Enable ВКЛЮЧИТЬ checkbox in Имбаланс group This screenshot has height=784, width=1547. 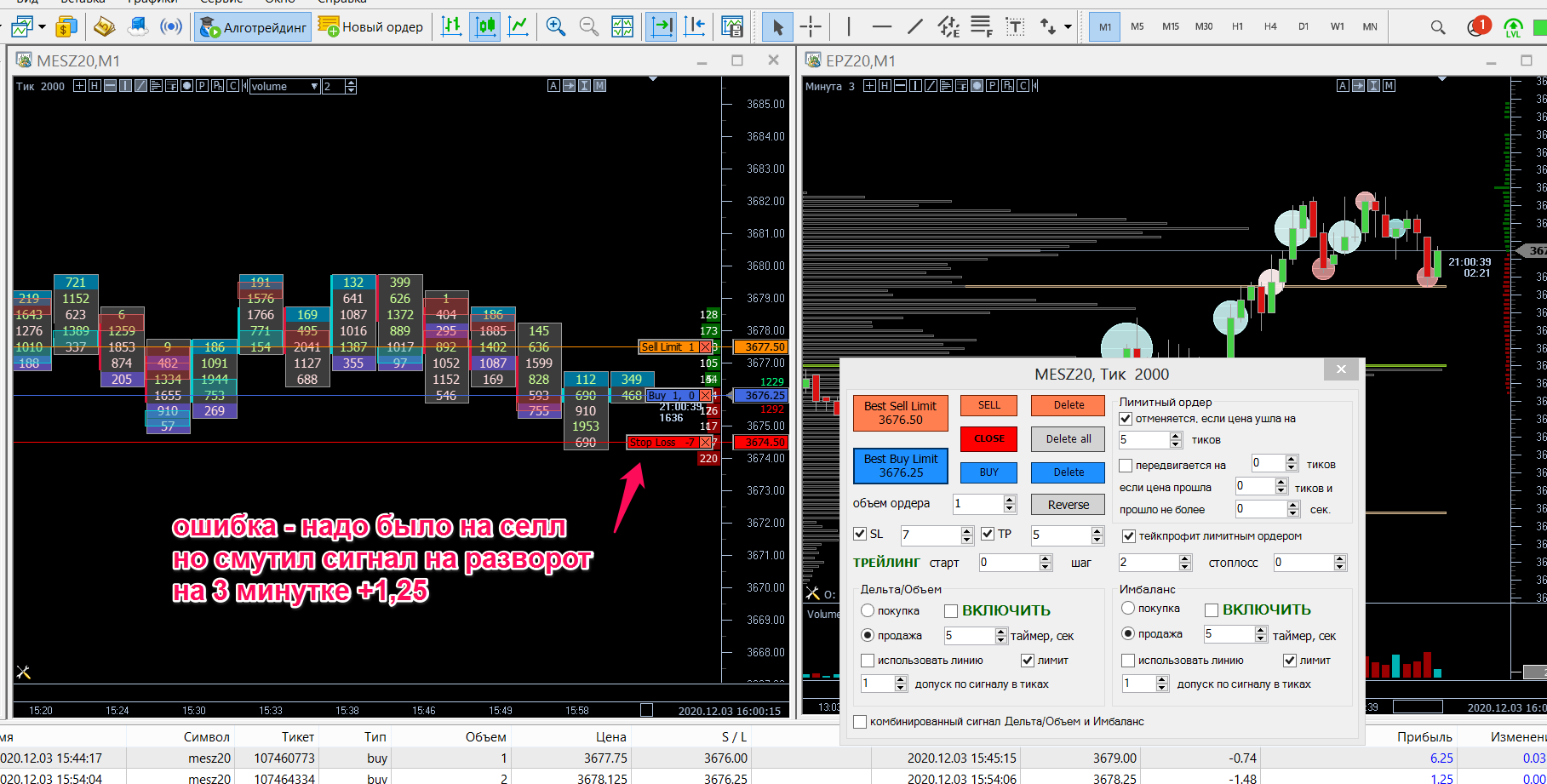[x=1212, y=609]
